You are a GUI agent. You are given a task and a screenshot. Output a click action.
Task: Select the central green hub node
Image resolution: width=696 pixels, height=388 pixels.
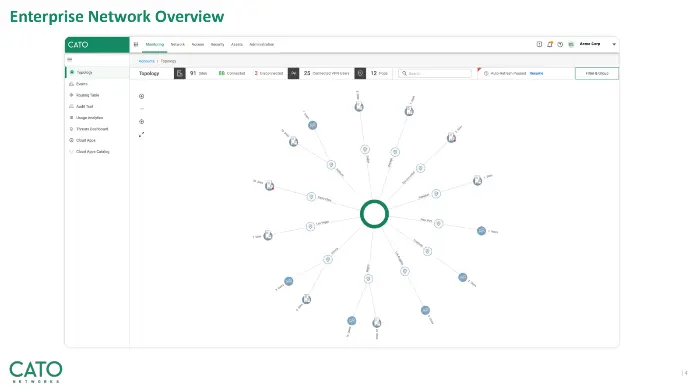(x=374, y=214)
